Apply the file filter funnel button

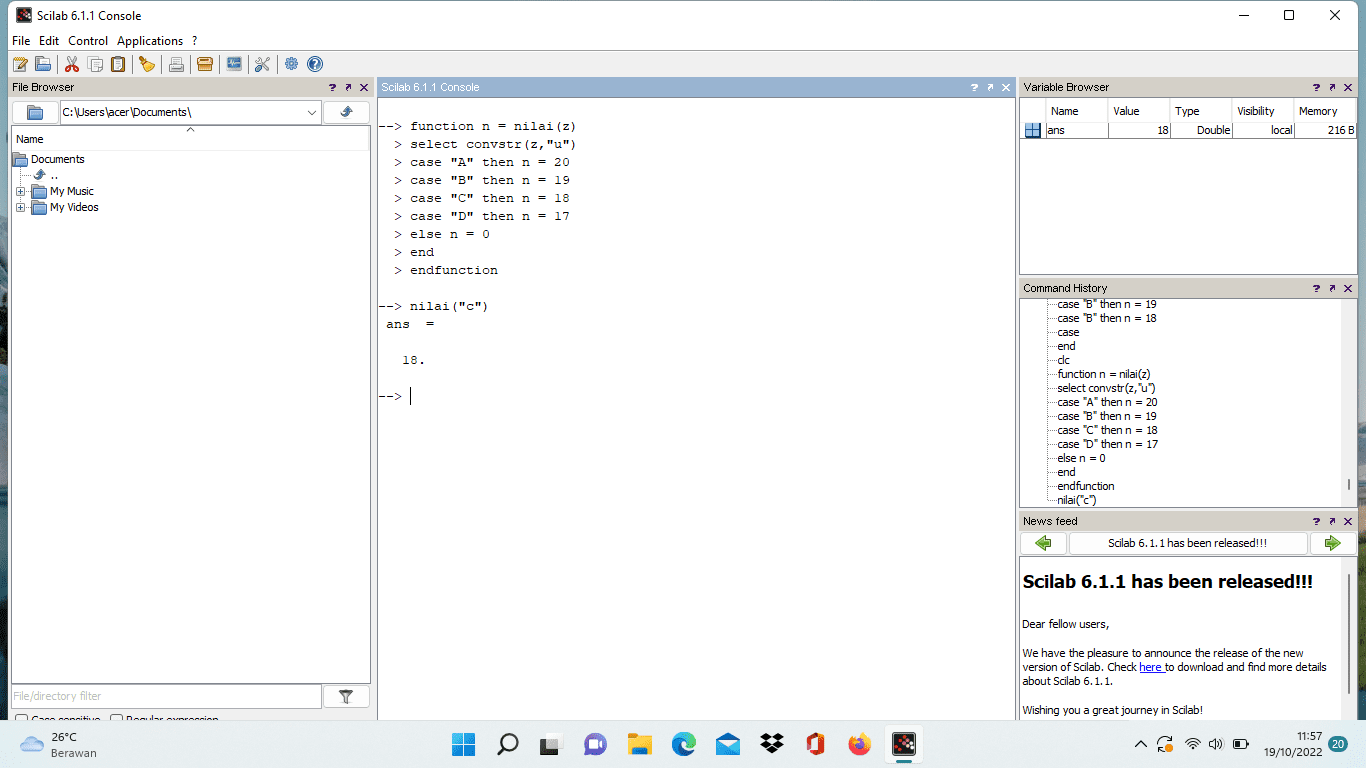click(346, 696)
